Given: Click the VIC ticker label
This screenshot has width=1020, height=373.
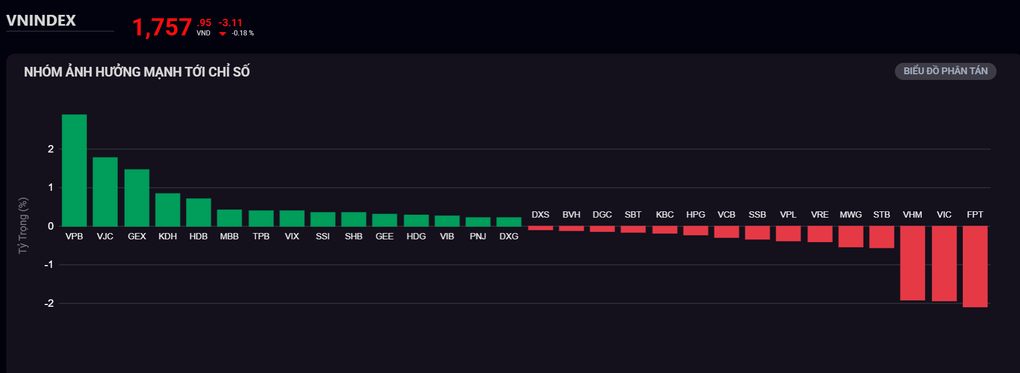Looking at the screenshot, I should click(x=944, y=214).
